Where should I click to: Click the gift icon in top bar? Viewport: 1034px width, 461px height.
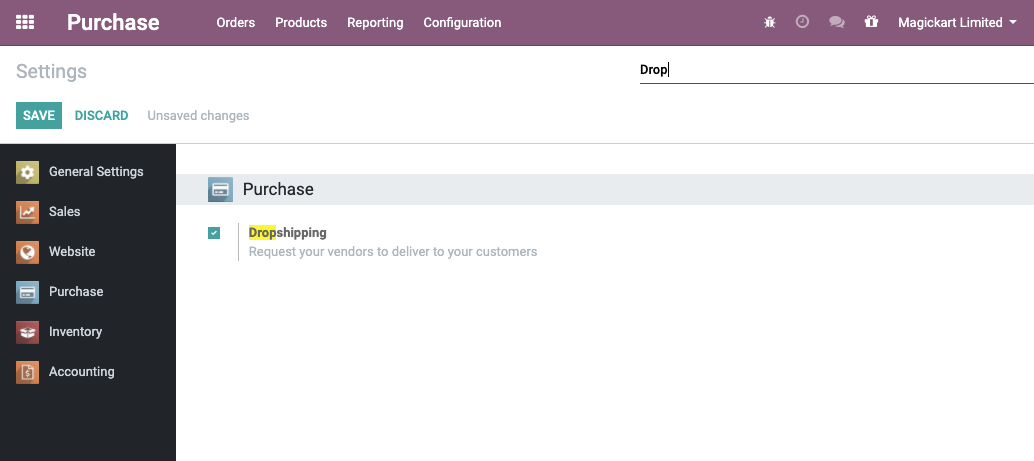[x=871, y=22]
